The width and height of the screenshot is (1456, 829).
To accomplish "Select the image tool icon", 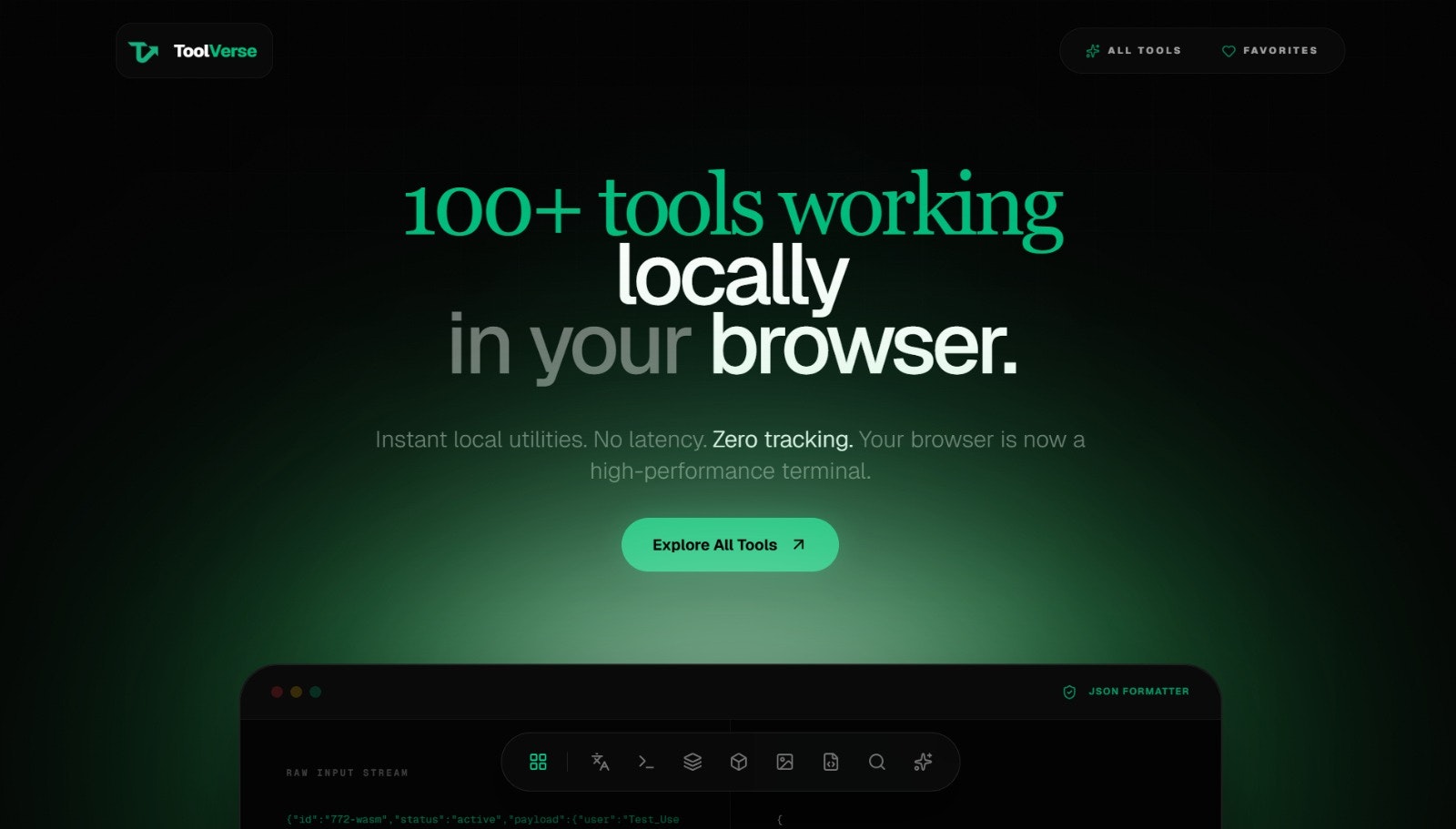I will click(x=784, y=762).
